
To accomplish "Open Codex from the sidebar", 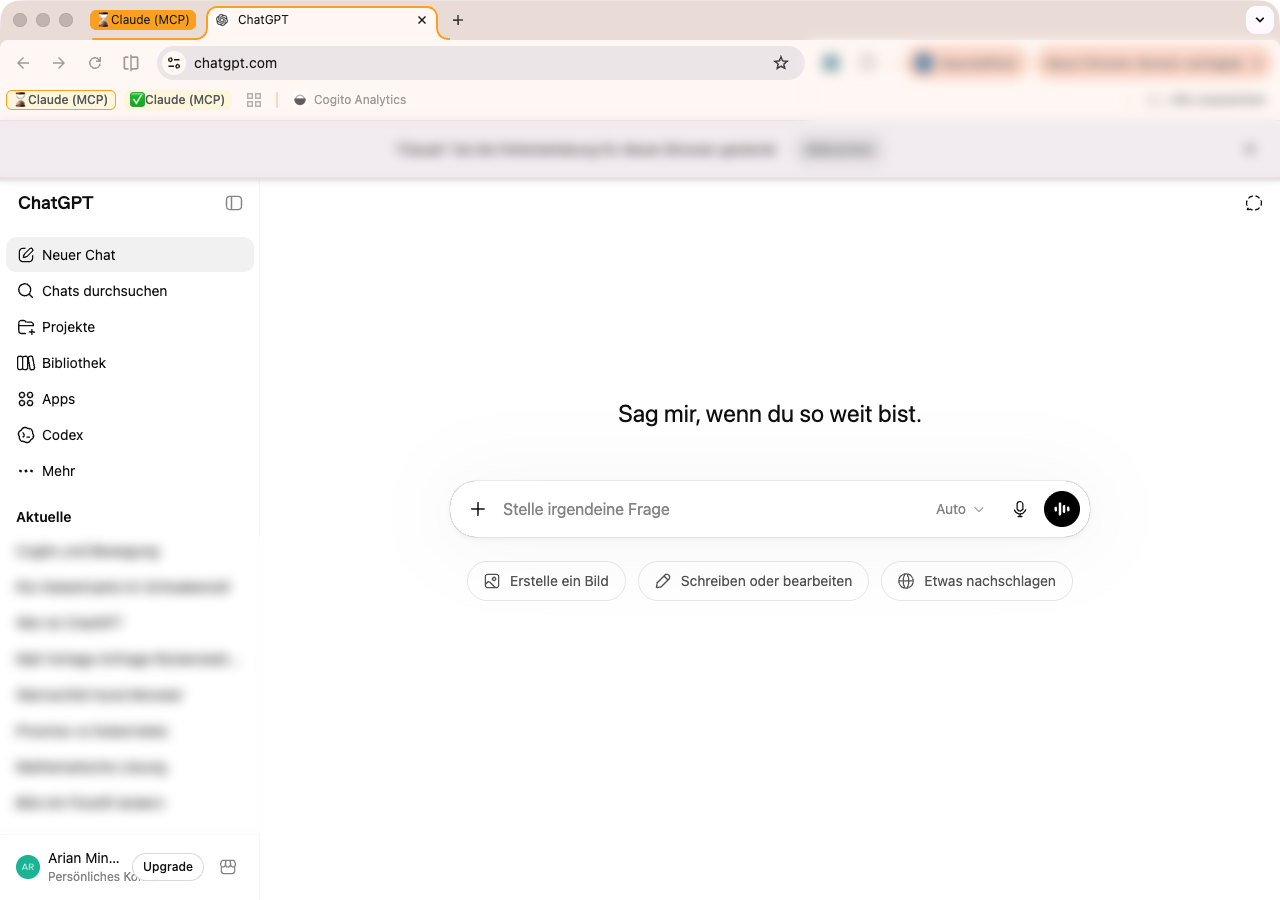I will click(130, 435).
